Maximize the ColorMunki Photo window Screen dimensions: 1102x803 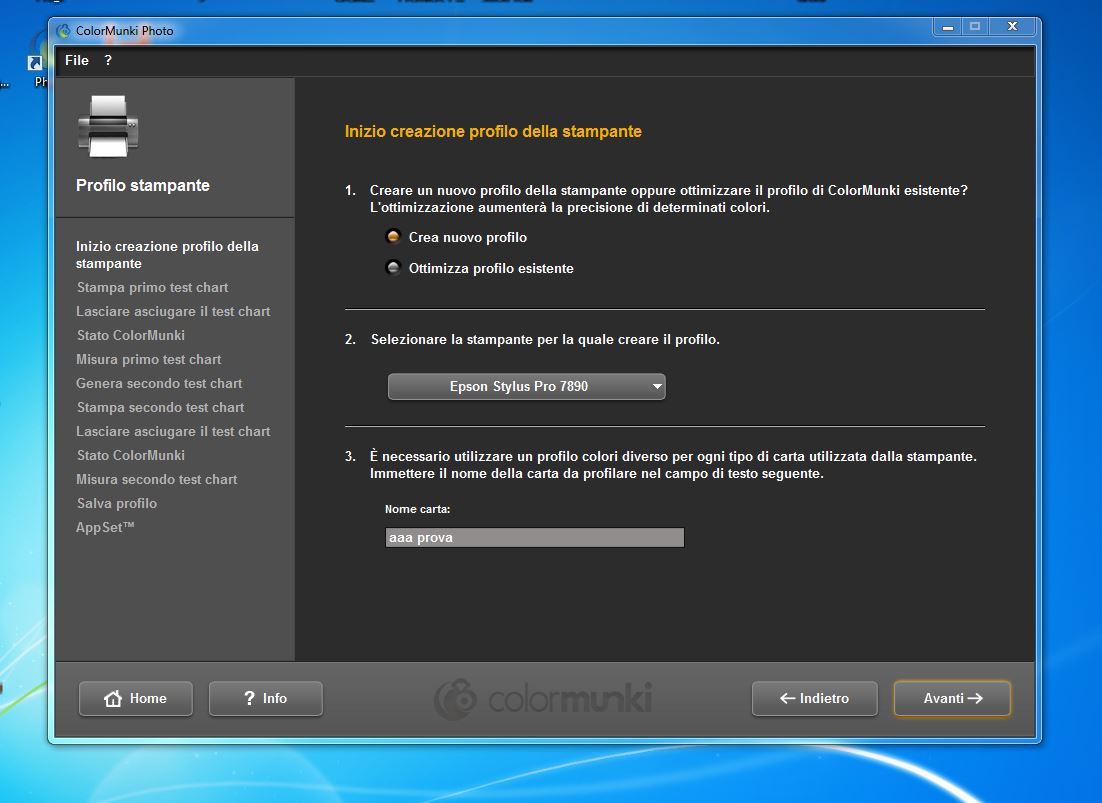pos(975,27)
